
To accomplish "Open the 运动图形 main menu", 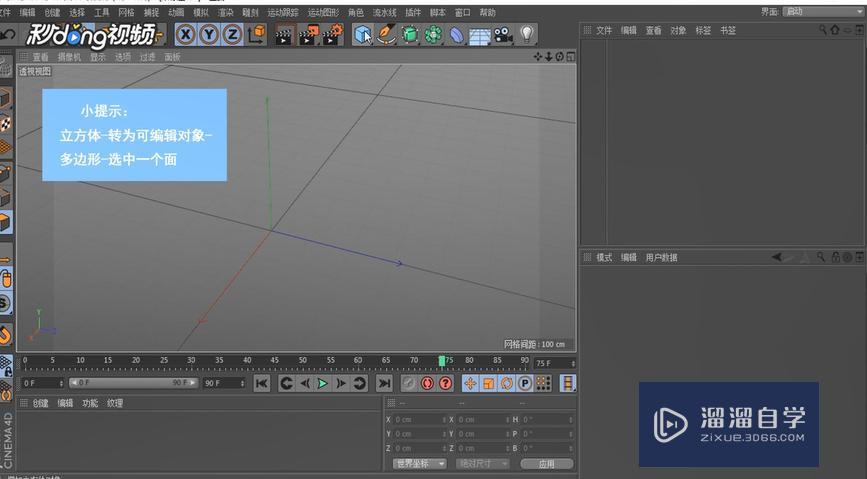I will pos(323,12).
